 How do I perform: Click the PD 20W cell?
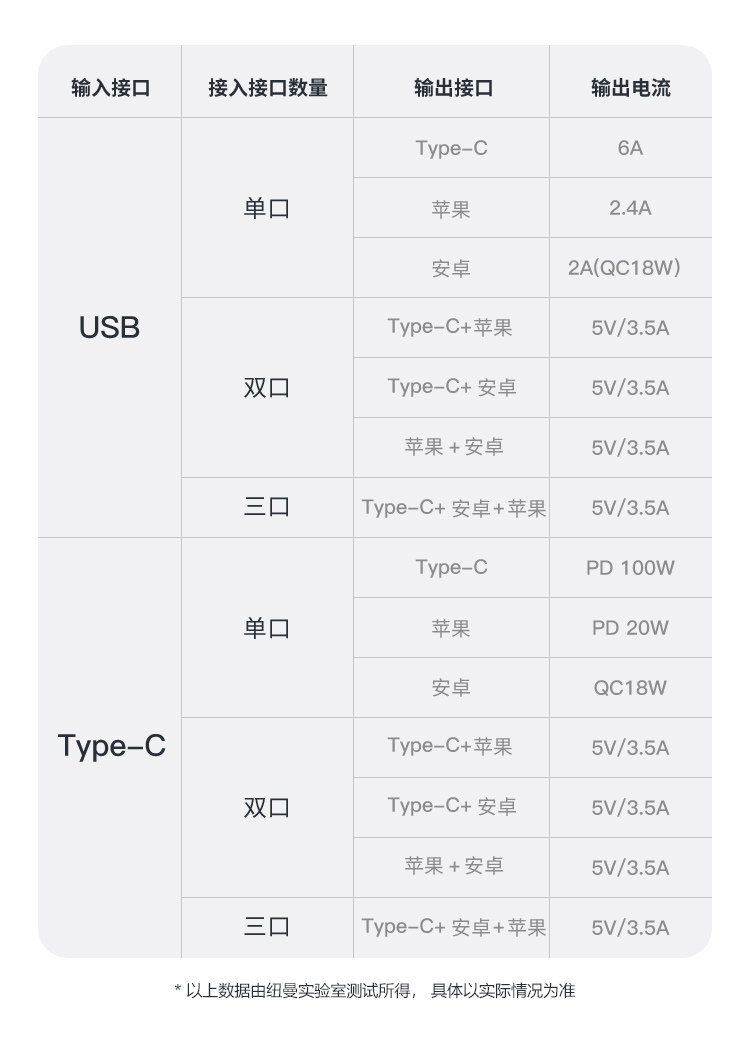(631, 628)
